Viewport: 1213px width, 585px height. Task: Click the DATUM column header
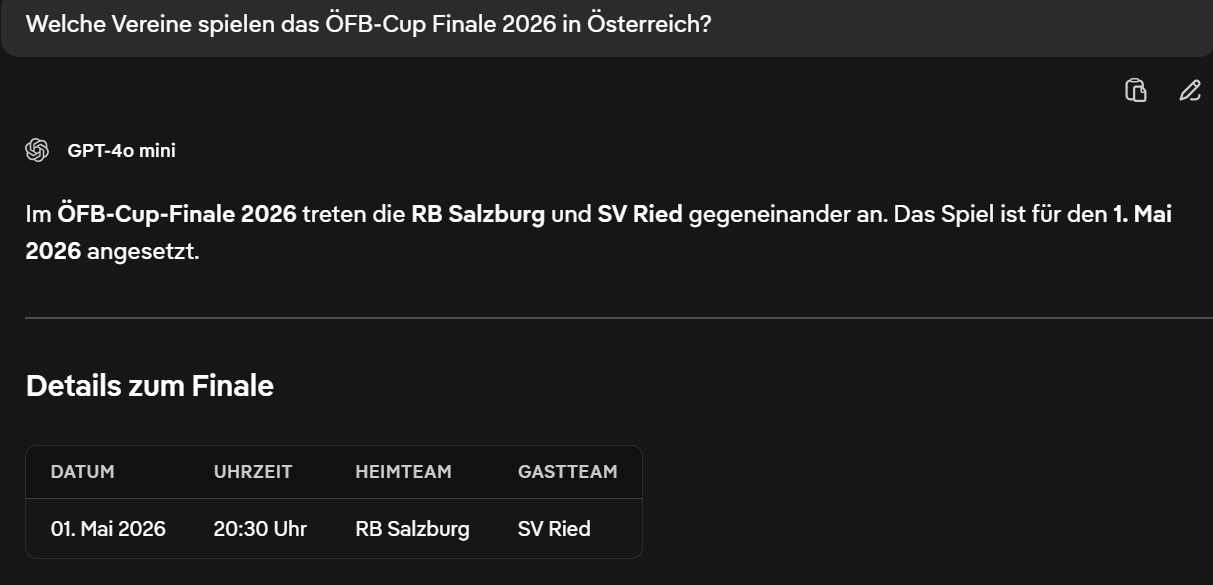pos(83,472)
